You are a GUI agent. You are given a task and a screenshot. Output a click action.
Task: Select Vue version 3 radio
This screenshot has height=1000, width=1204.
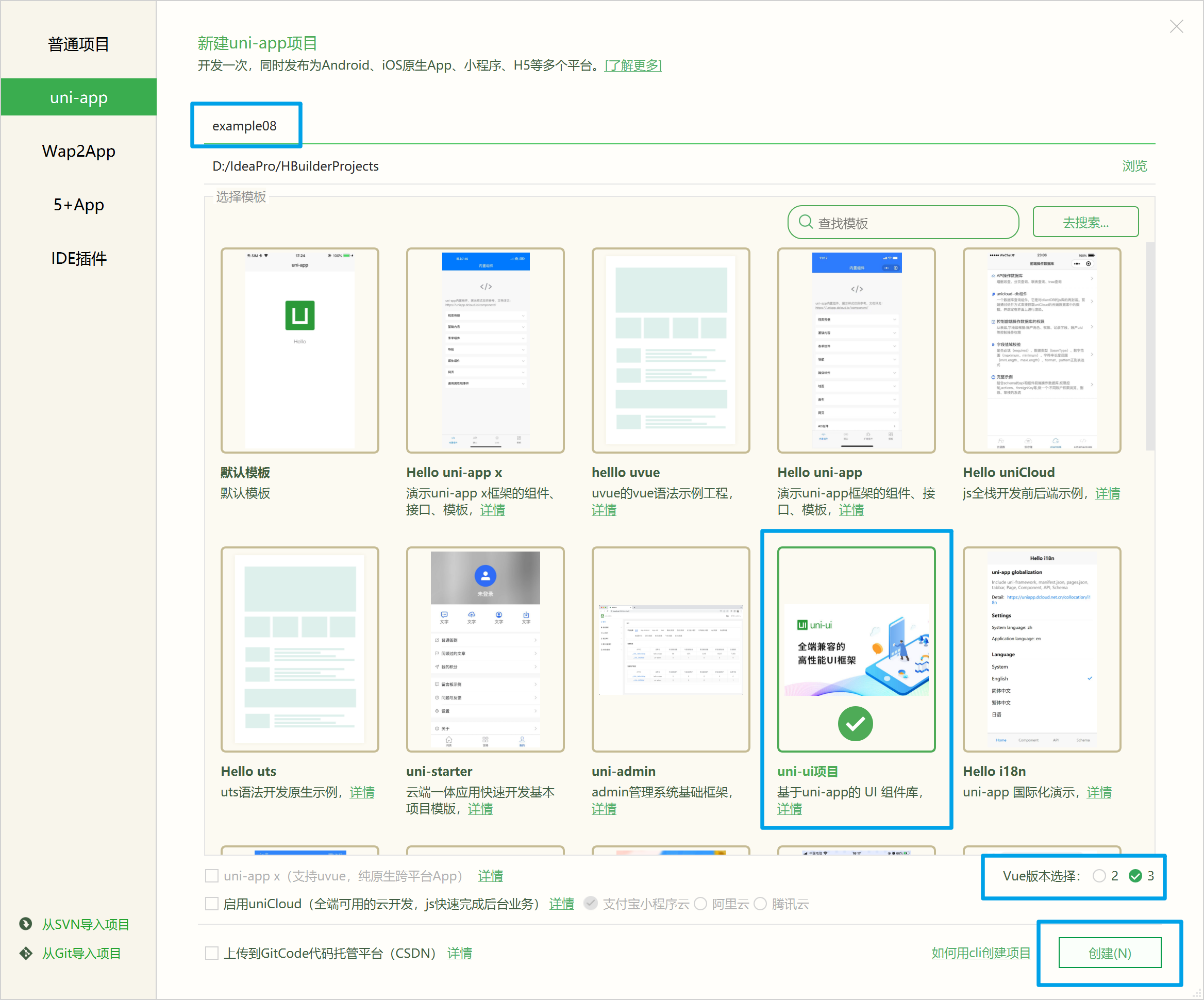pos(1134,876)
